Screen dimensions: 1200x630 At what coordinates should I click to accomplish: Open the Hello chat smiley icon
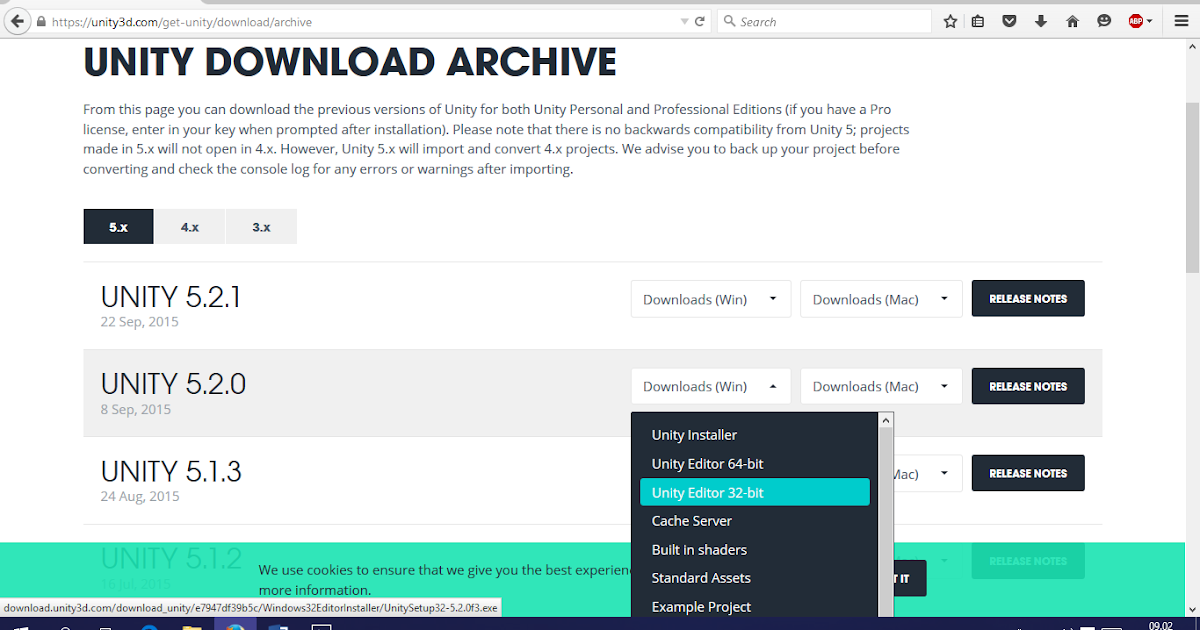click(x=1104, y=21)
